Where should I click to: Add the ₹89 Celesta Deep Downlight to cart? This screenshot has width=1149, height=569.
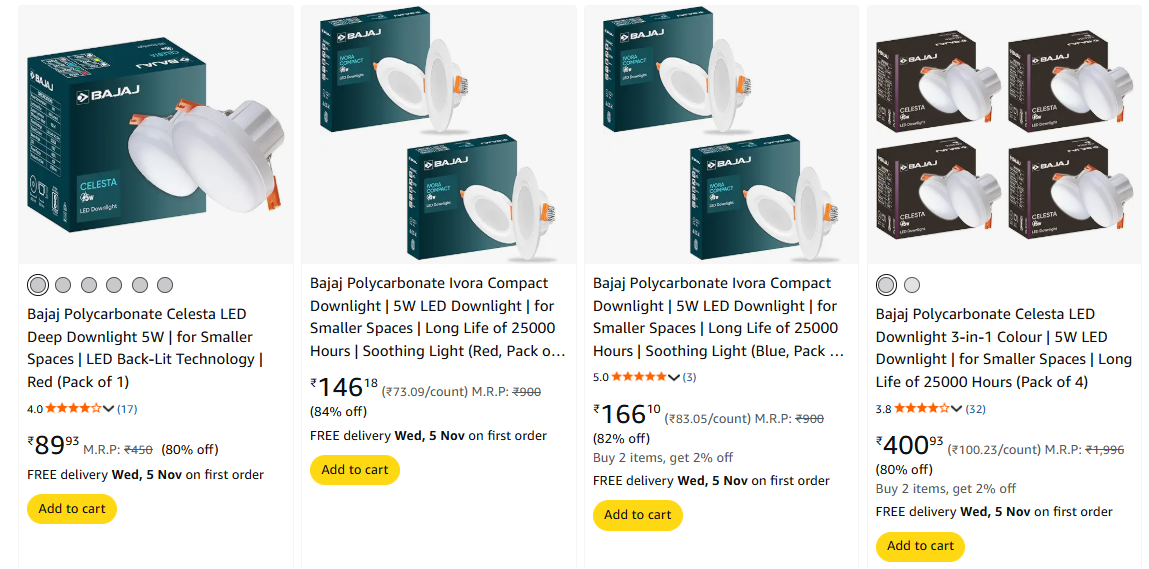[72, 508]
